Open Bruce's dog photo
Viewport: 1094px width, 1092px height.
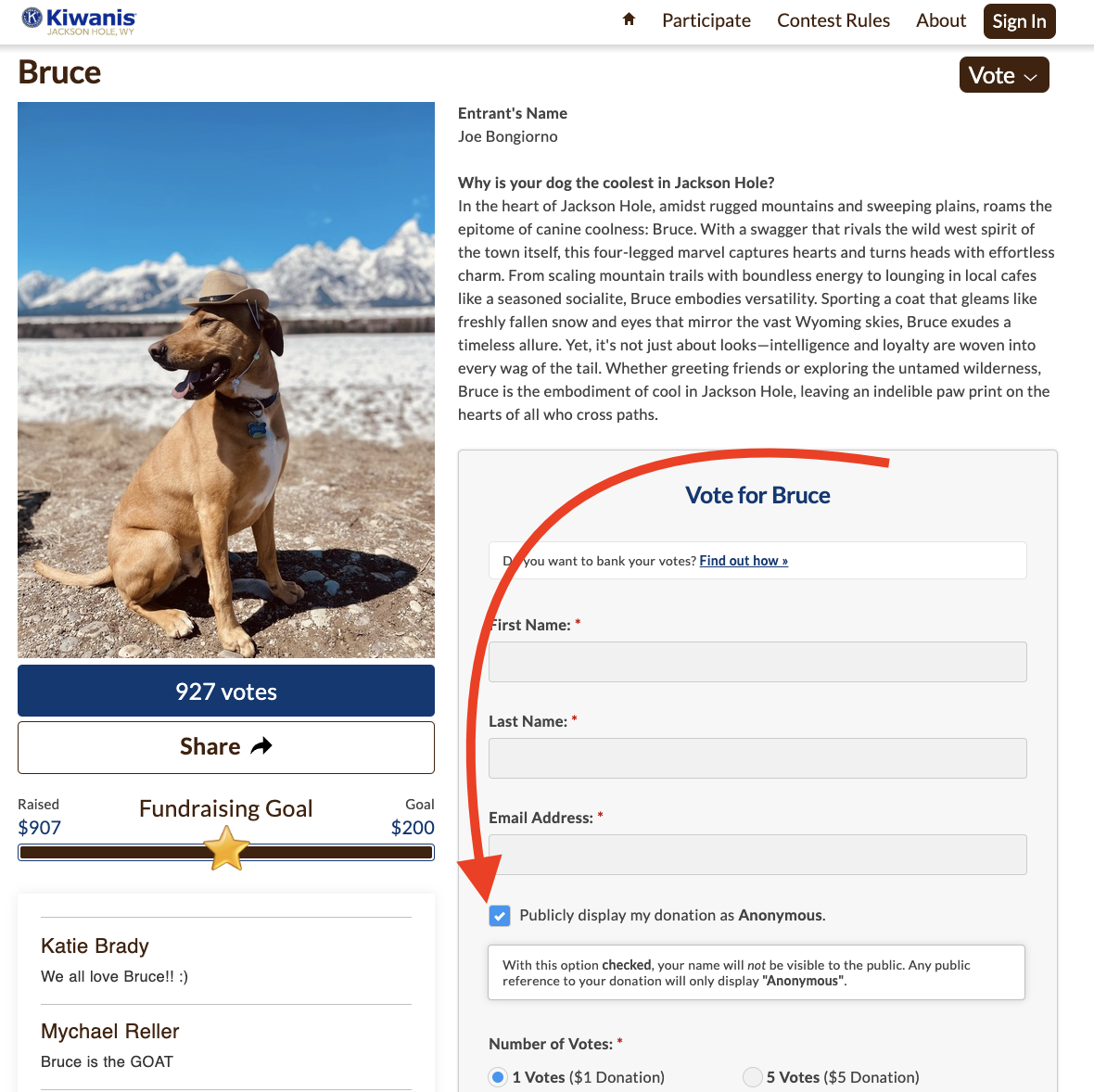point(226,380)
